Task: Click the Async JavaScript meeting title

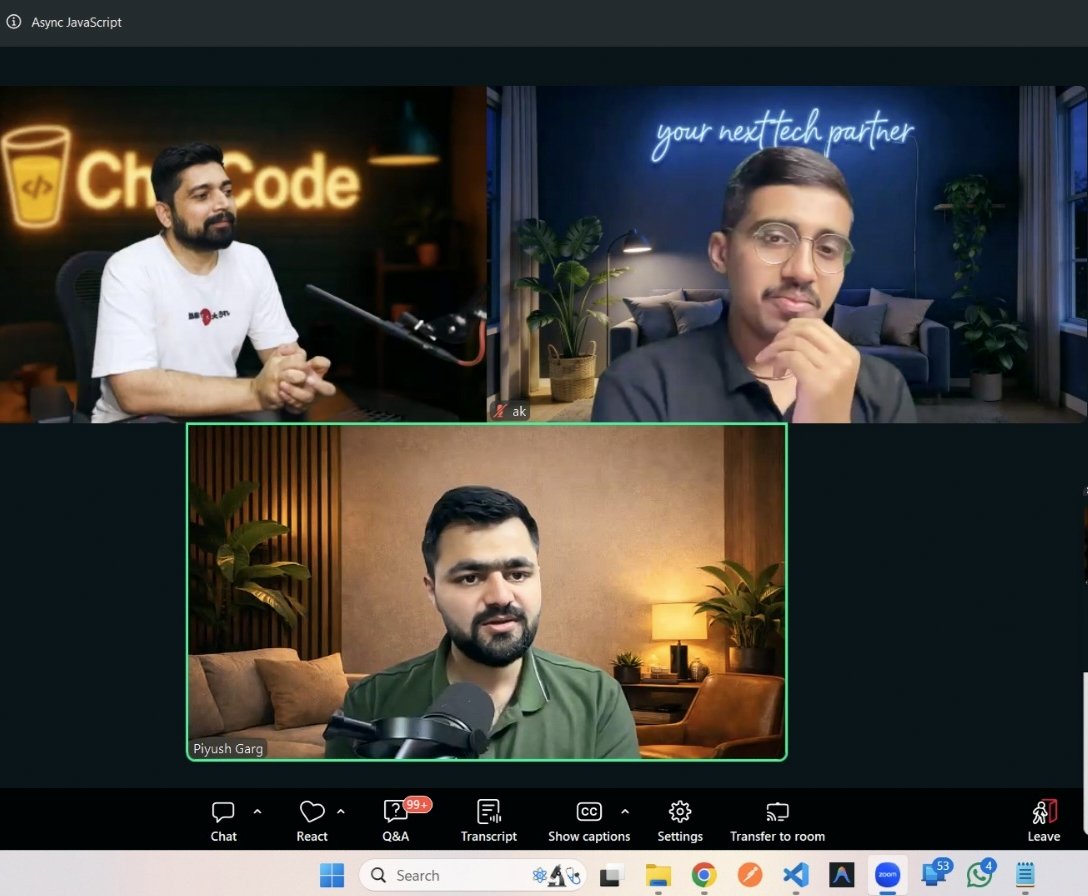Action: 76,22
